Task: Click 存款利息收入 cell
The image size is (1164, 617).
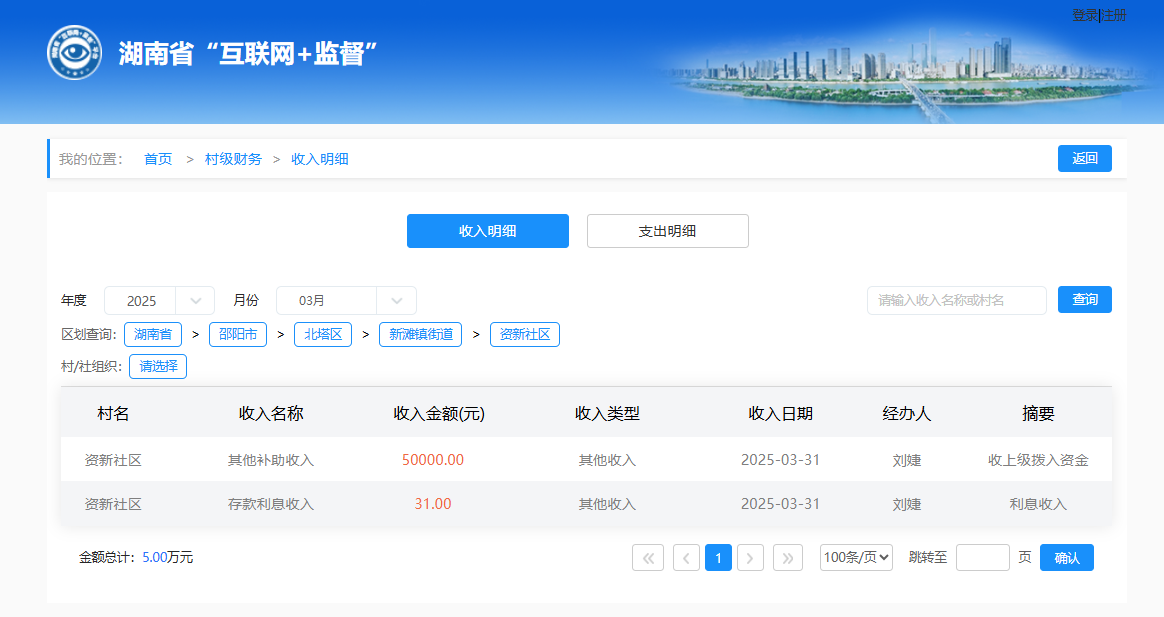Action: (271, 504)
